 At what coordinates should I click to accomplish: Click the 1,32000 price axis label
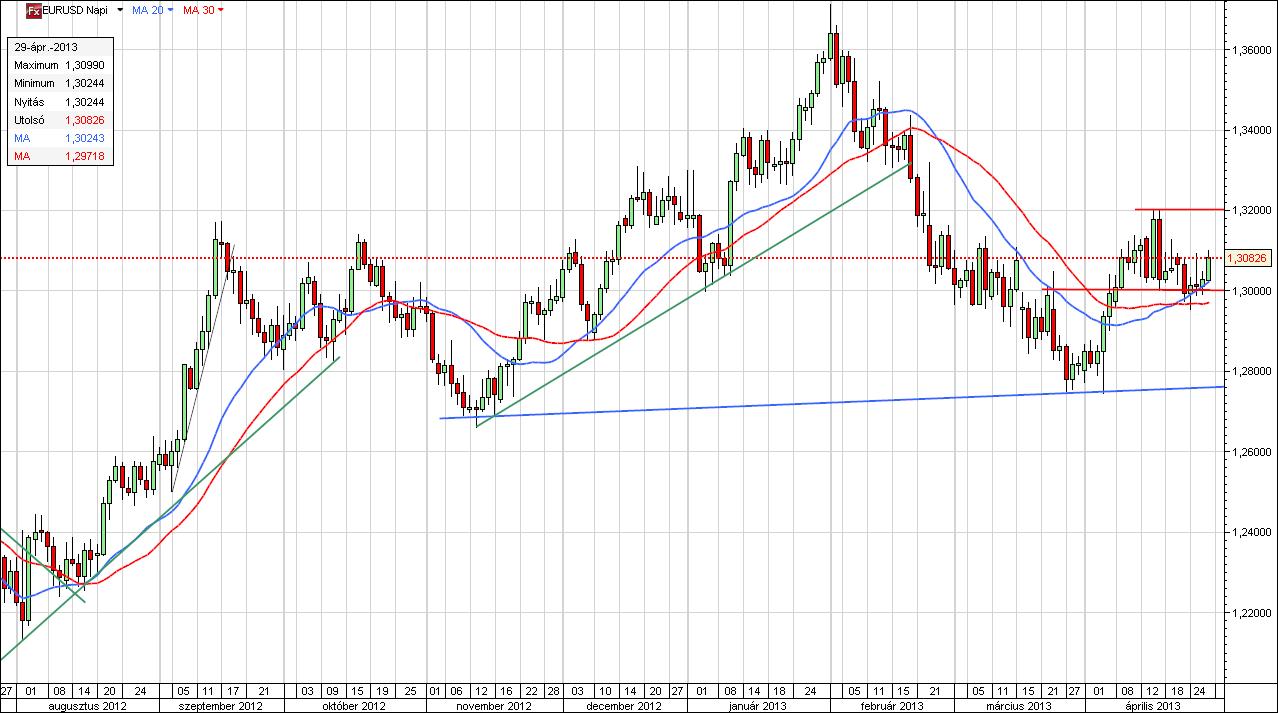tap(1251, 210)
